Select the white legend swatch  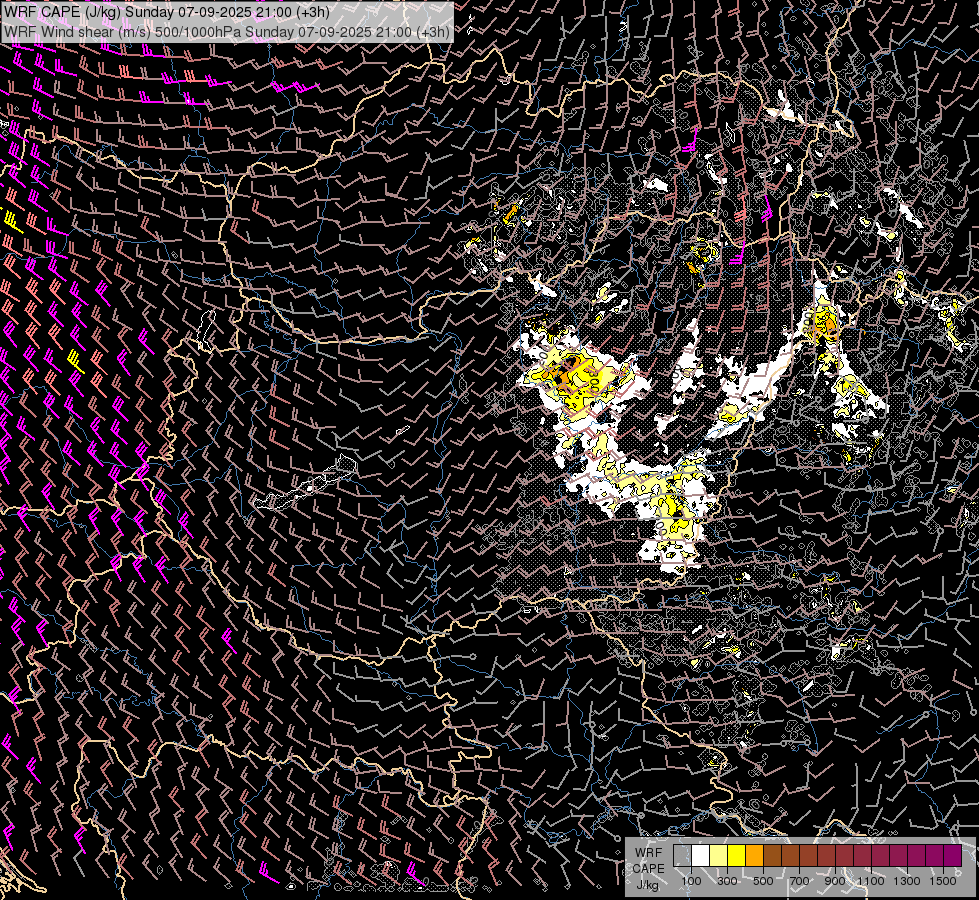701,856
